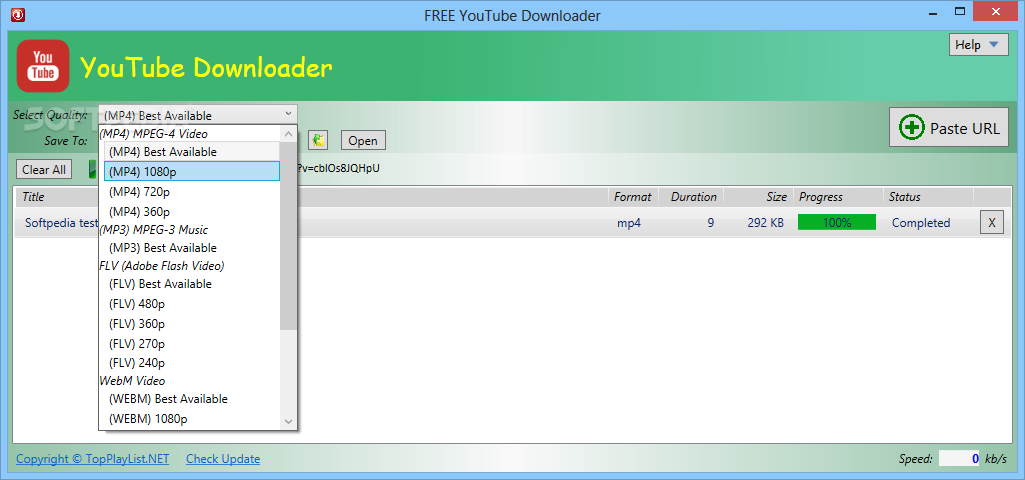Sort by the Title column header
The image size is (1025, 480).
click(x=33, y=197)
